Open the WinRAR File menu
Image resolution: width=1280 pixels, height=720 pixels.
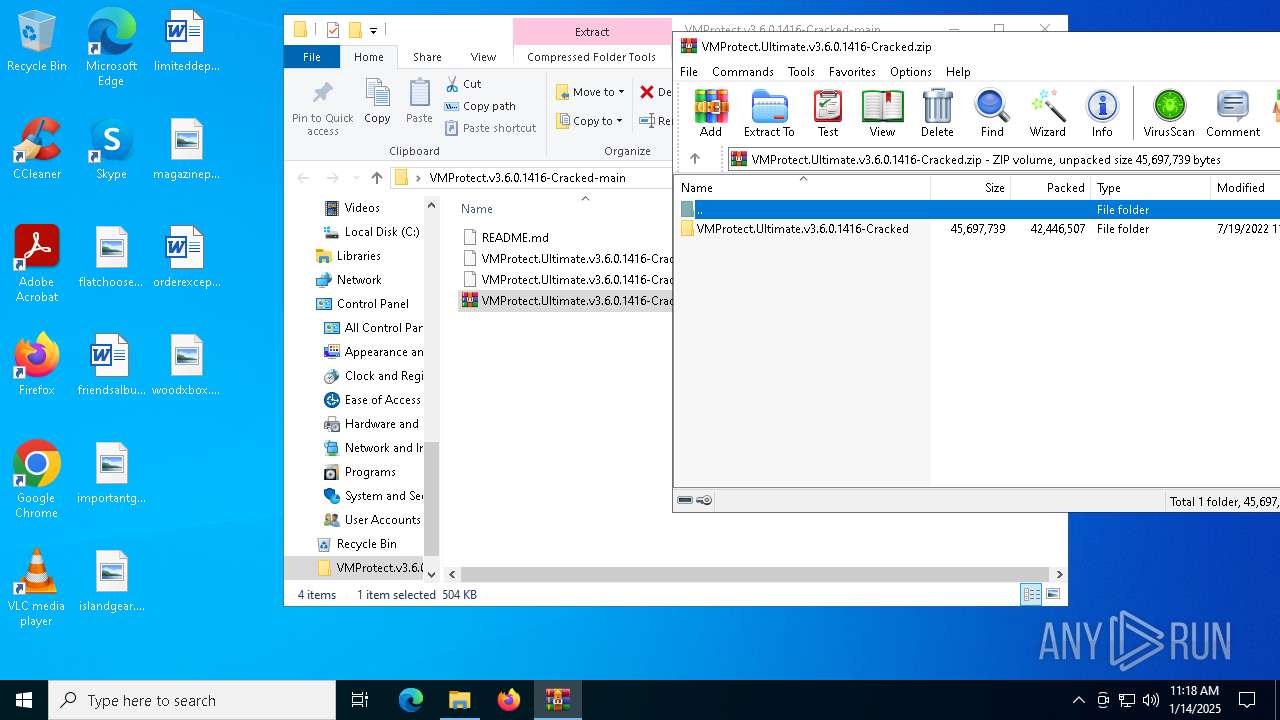click(x=689, y=72)
